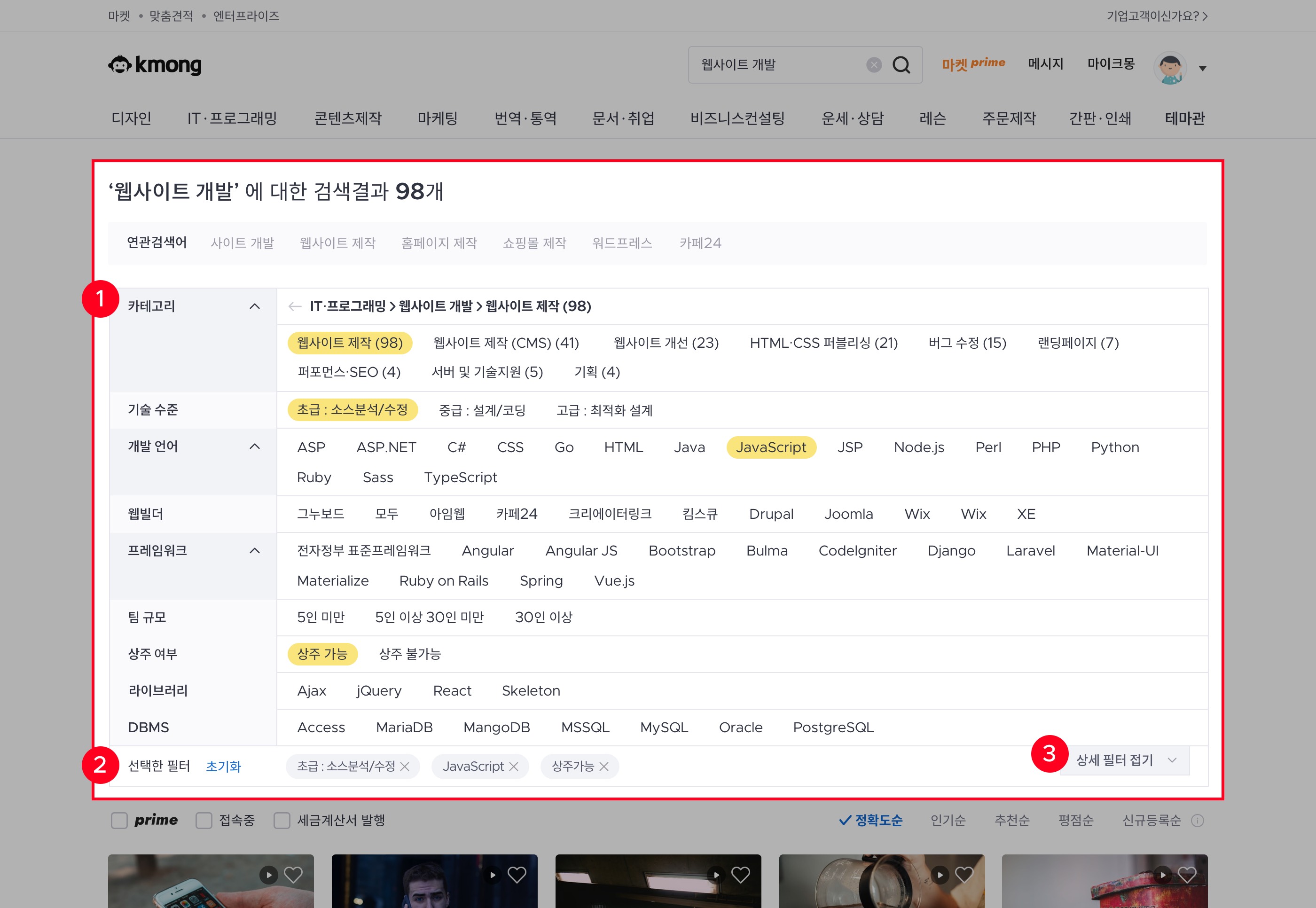
Task: Click 엔터프라이즈 in top bar
Action: tap(246, 16)
